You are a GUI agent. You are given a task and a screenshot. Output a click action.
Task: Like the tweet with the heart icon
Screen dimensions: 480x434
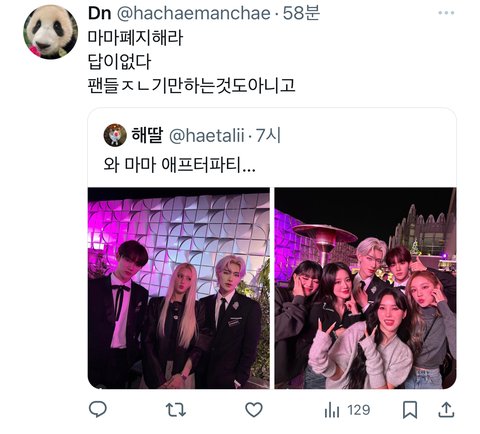click(x=254, y=410)
